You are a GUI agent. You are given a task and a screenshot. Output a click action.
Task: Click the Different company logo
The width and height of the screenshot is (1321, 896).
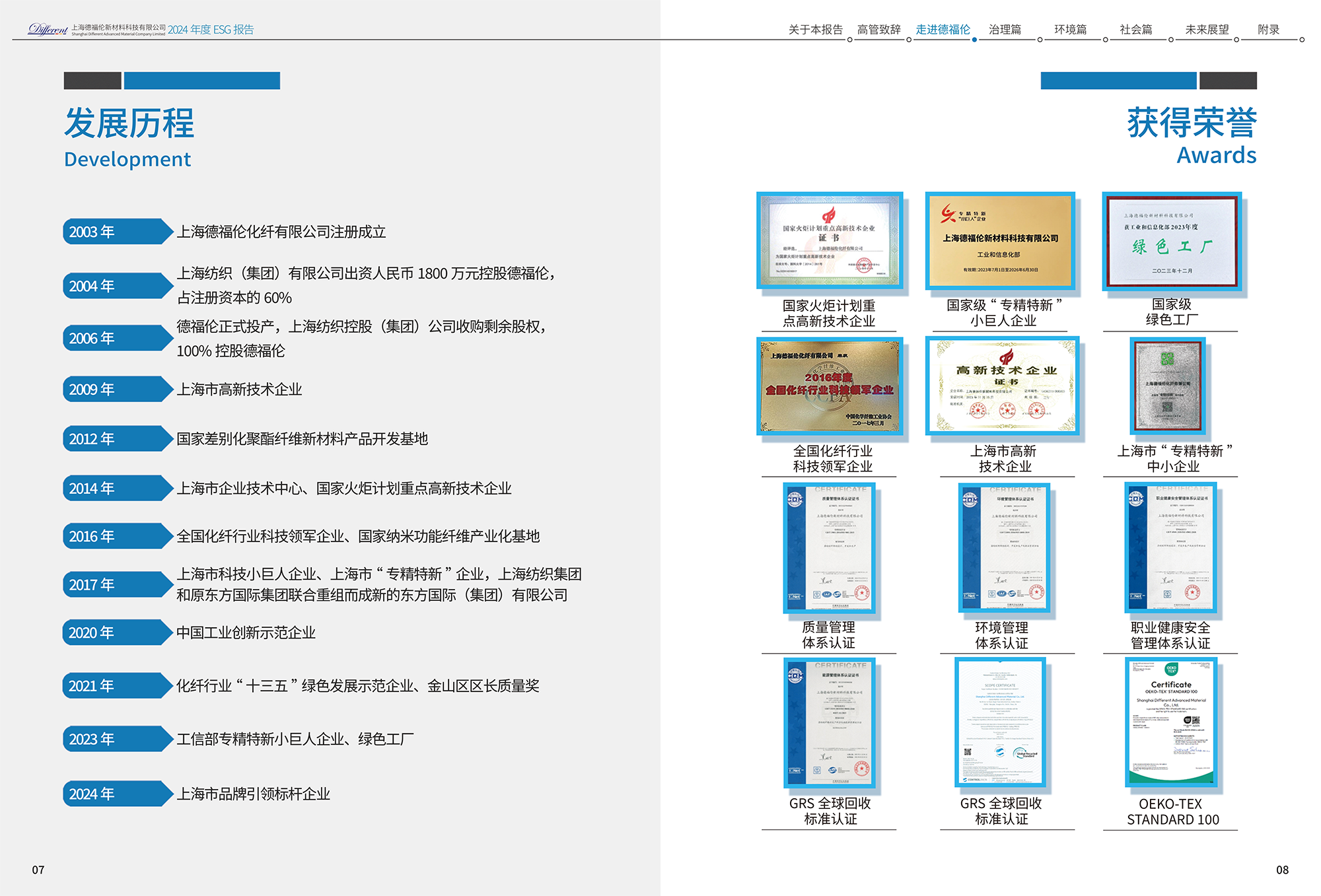point(48,29)
